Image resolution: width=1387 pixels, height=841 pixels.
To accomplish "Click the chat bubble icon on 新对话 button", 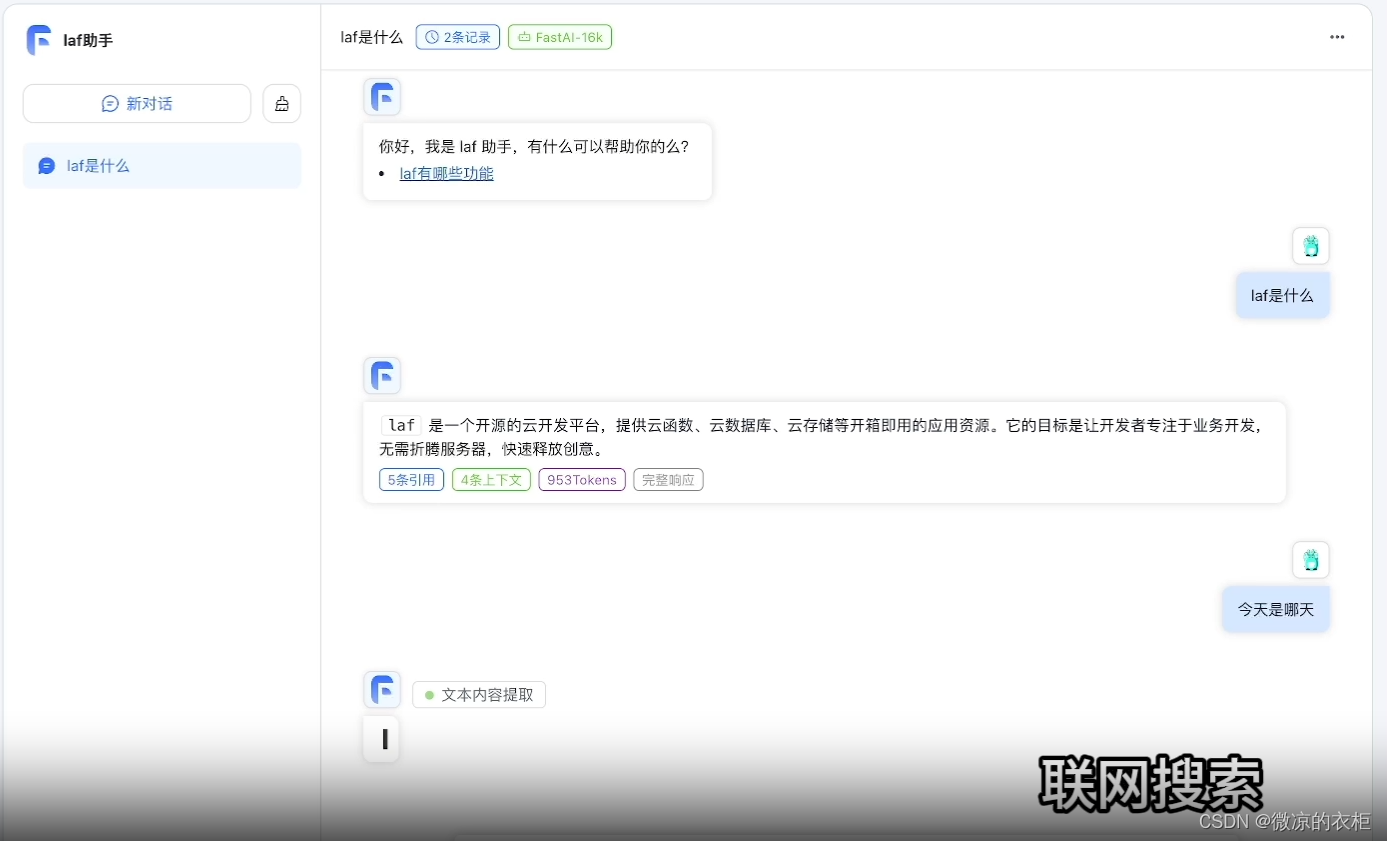I will 109,103.
